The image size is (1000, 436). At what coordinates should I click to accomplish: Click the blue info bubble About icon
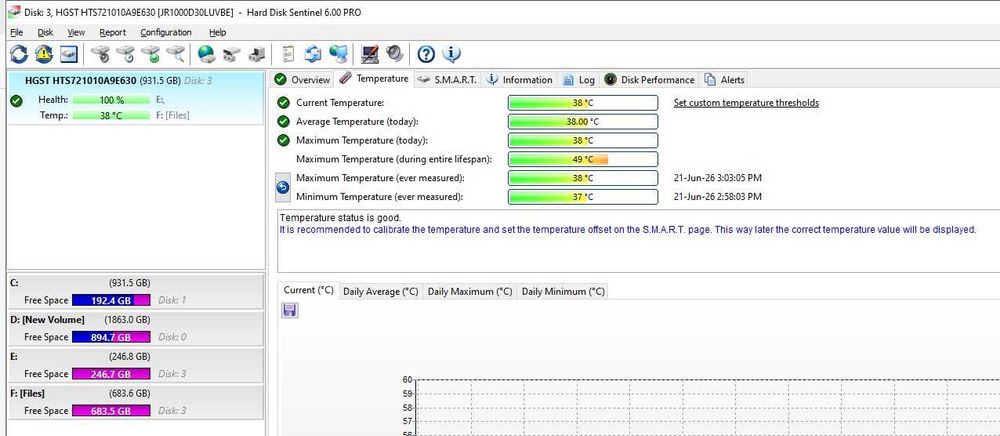click(451, 54)
